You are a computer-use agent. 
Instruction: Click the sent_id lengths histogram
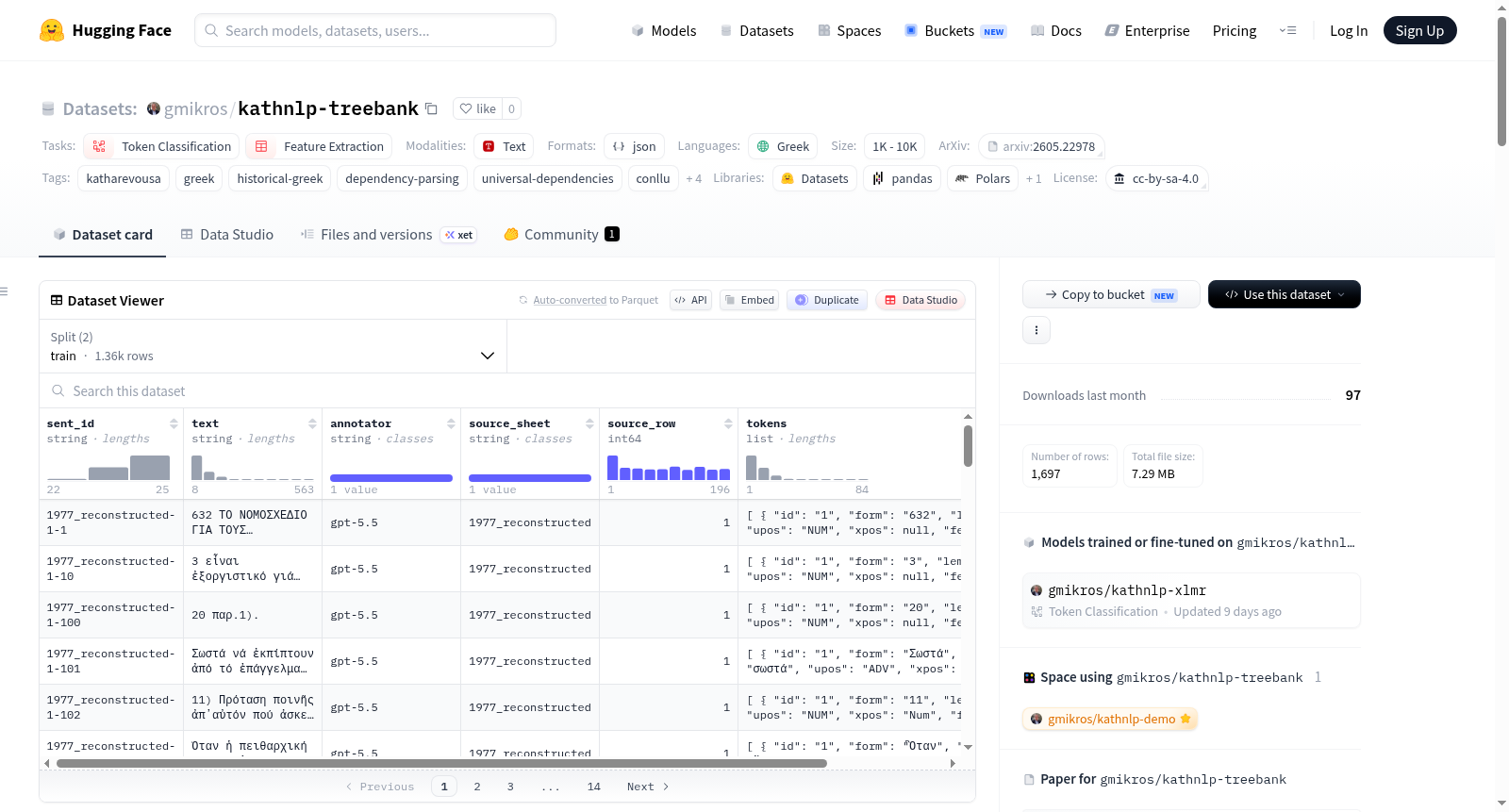point(108,468)
